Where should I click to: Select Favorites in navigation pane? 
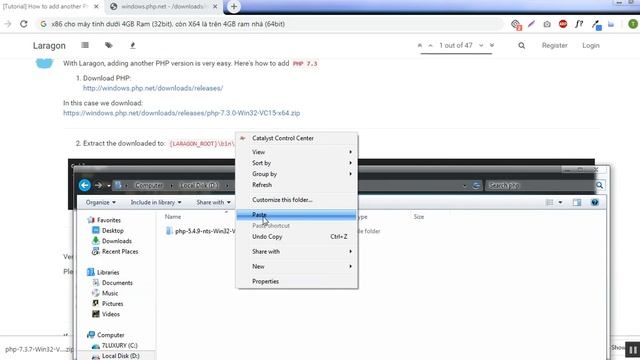tap(109, 220)
